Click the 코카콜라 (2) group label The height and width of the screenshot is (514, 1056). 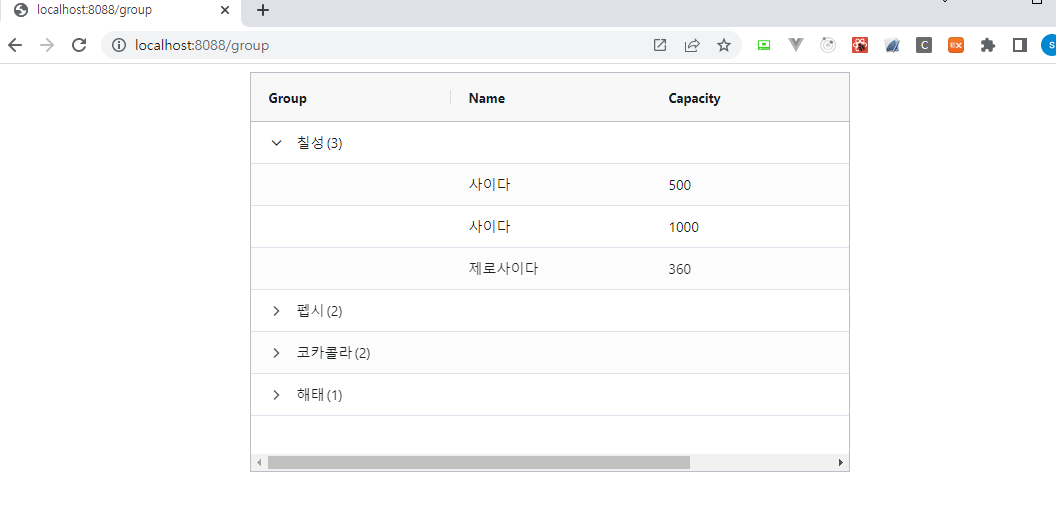[x=333, y=352]
